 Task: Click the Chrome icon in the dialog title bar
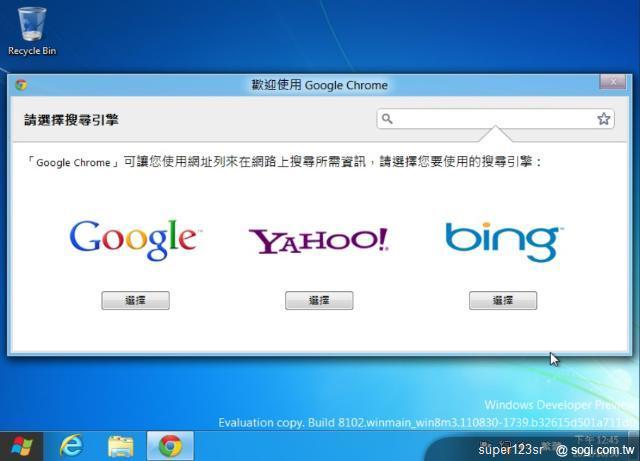pos(21,85)
